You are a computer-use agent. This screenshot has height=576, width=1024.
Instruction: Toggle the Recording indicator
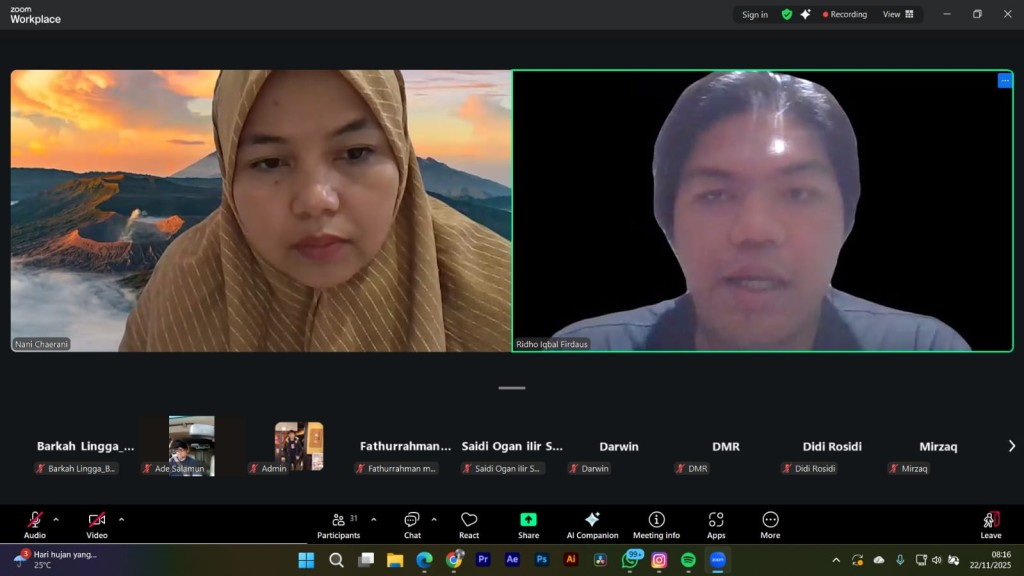tap(843, 14)
